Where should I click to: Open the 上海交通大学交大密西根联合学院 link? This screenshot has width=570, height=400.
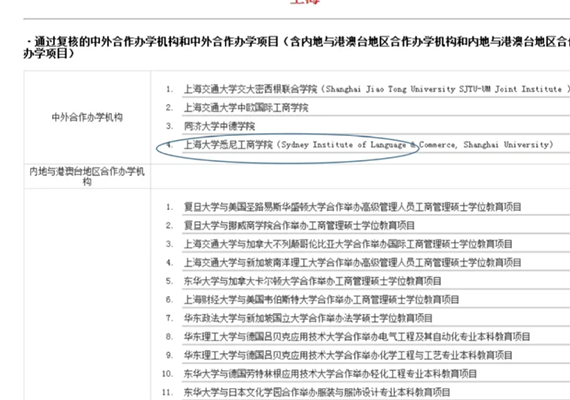click(x=377, y=89)
